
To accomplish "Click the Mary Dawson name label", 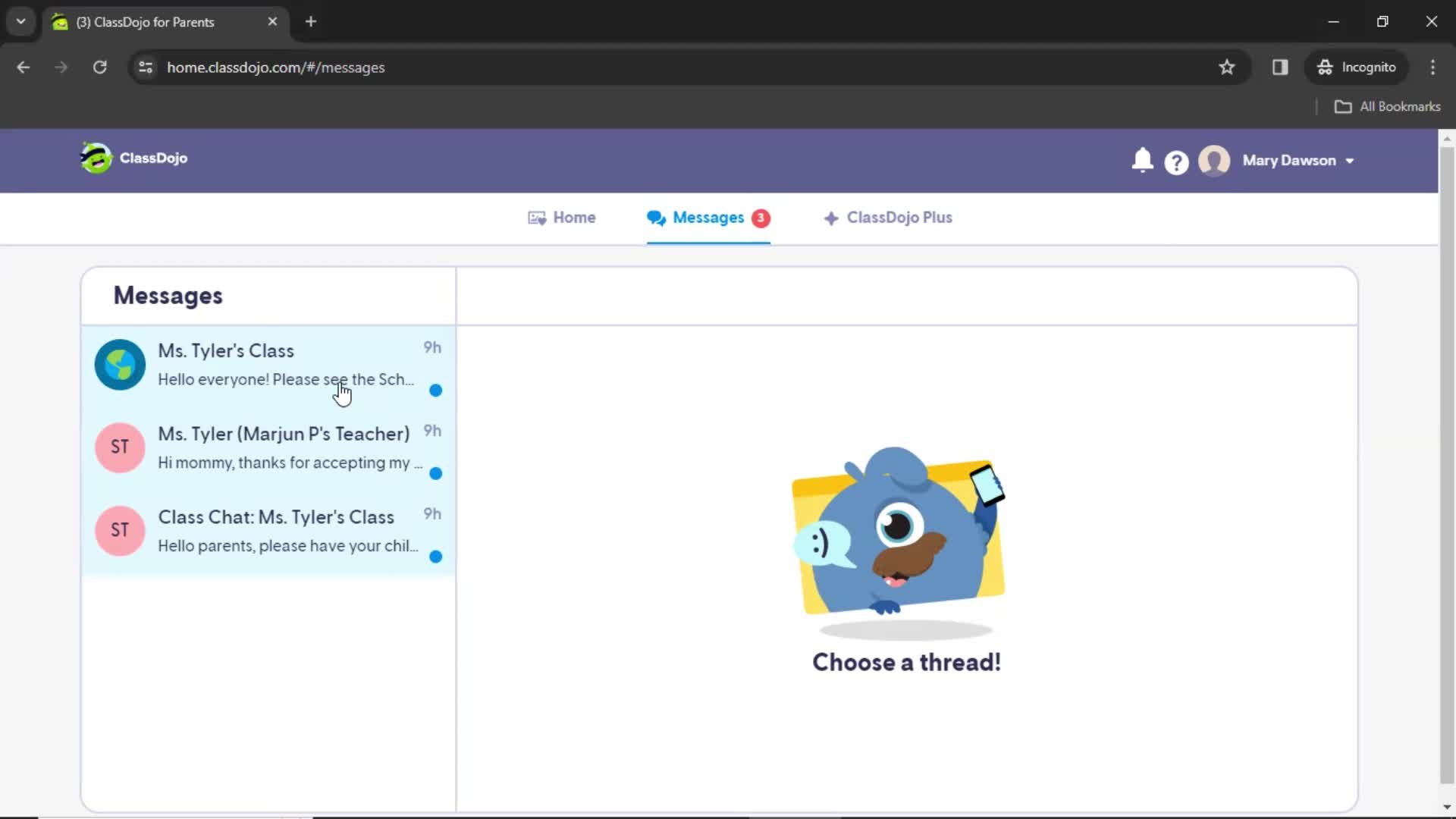I will (x=1289, y=161).
